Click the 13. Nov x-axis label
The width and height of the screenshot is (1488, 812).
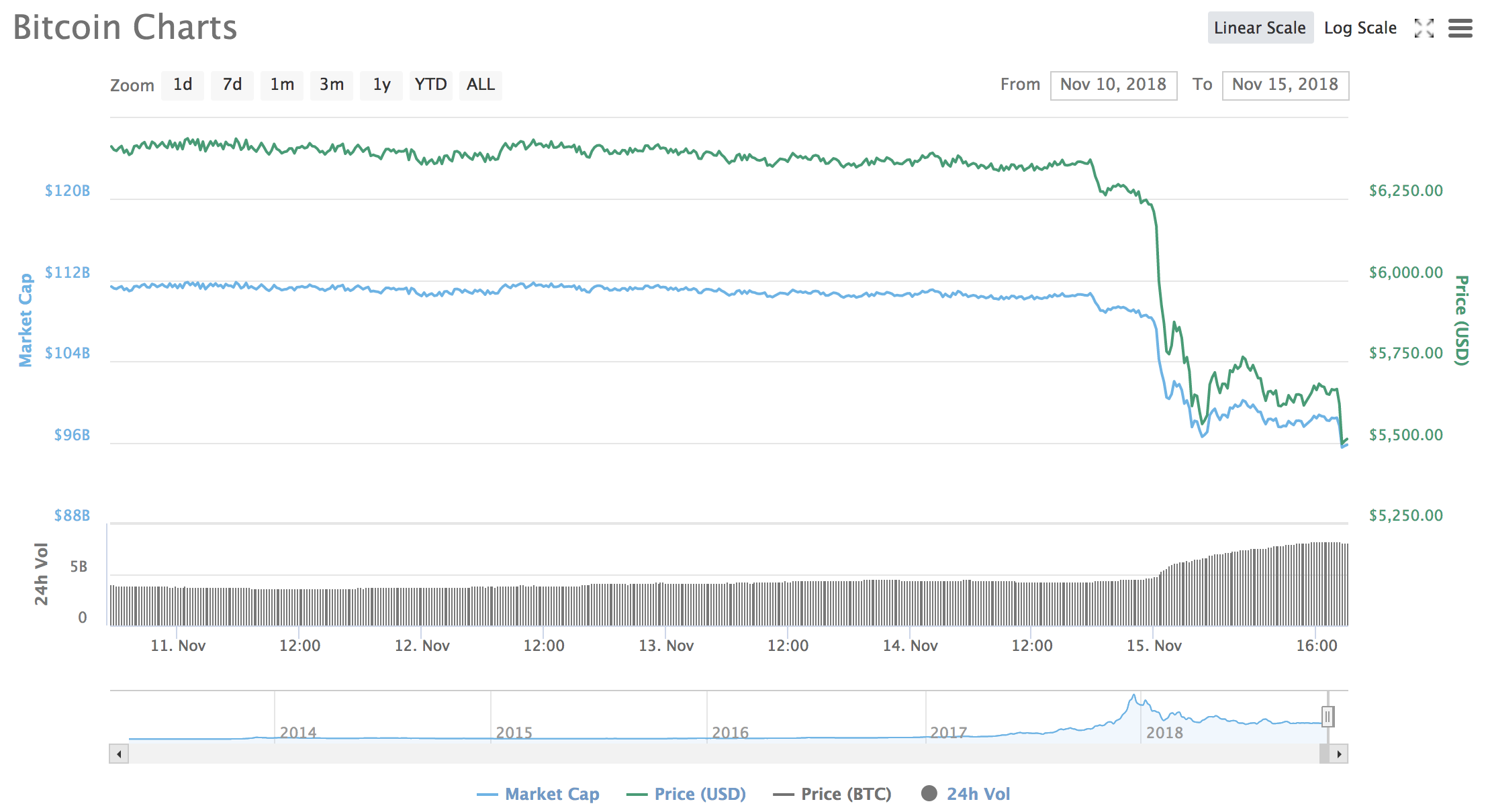[x=666, y=646]
